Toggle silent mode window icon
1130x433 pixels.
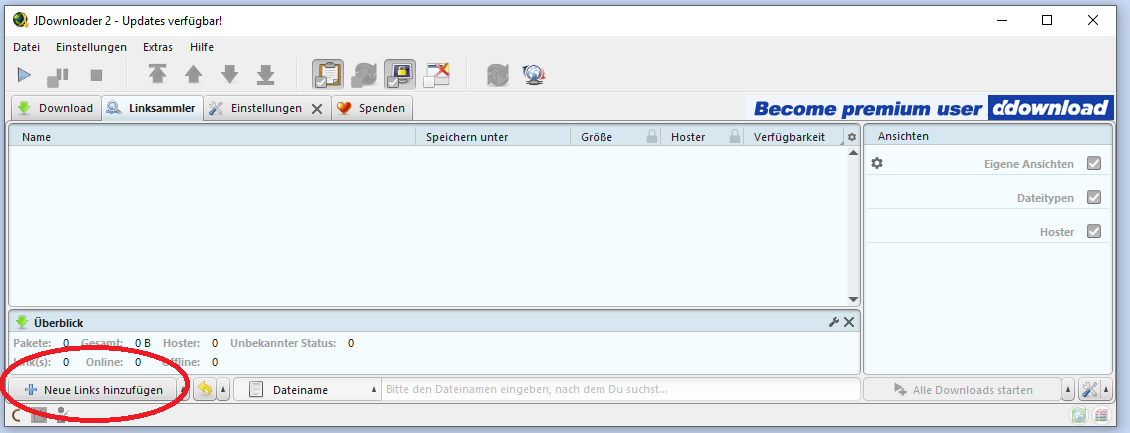(437, 74)
